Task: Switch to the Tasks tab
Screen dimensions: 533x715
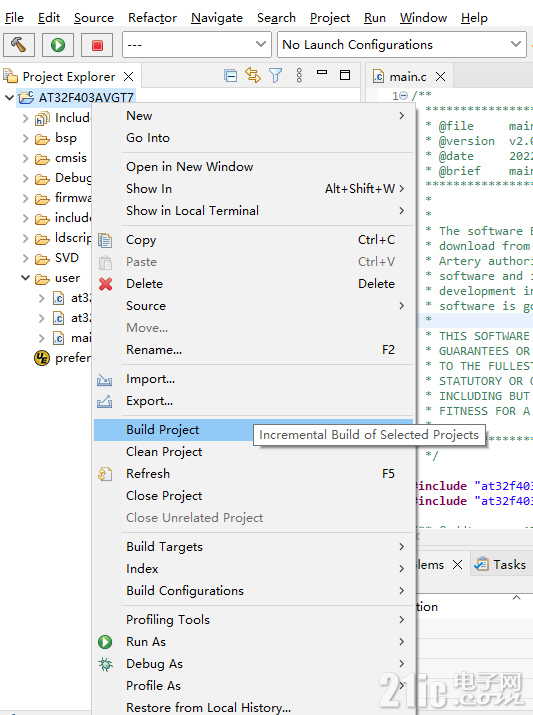Action: pos(501,565)
